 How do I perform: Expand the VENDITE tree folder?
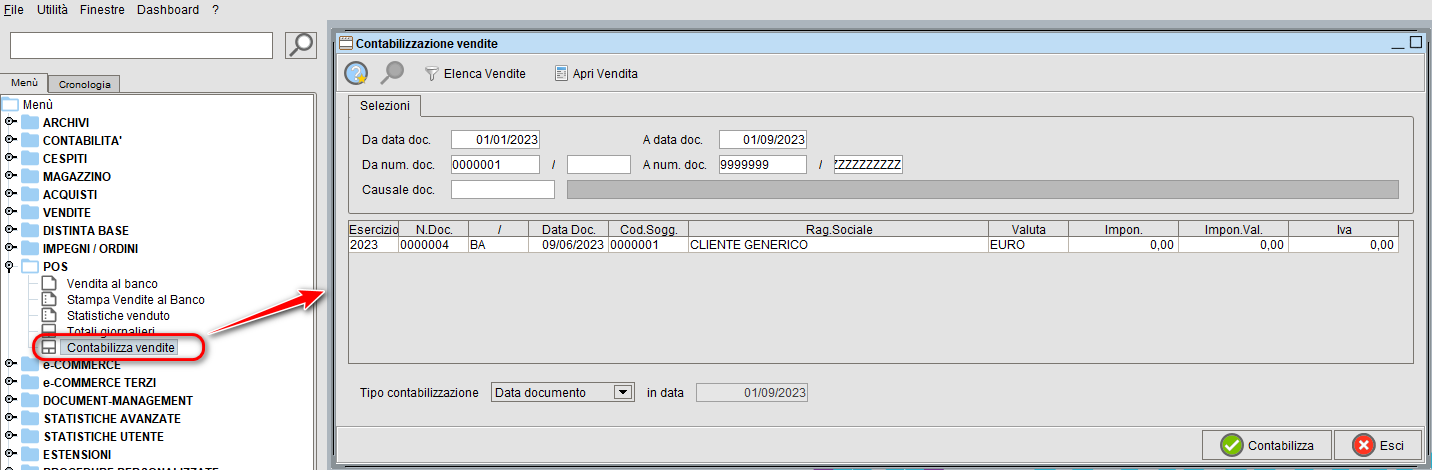(11, 213)
